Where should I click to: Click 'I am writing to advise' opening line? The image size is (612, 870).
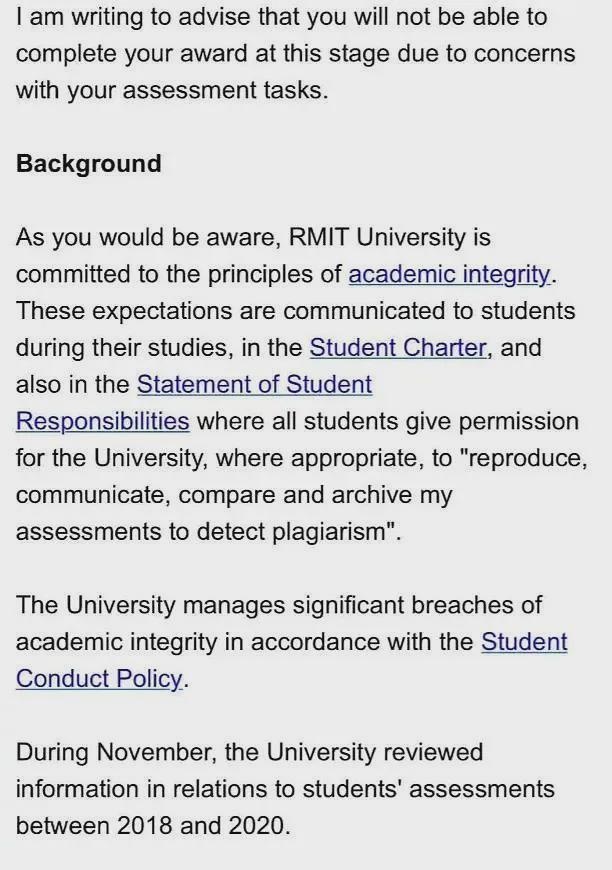[x=133, y=17]
